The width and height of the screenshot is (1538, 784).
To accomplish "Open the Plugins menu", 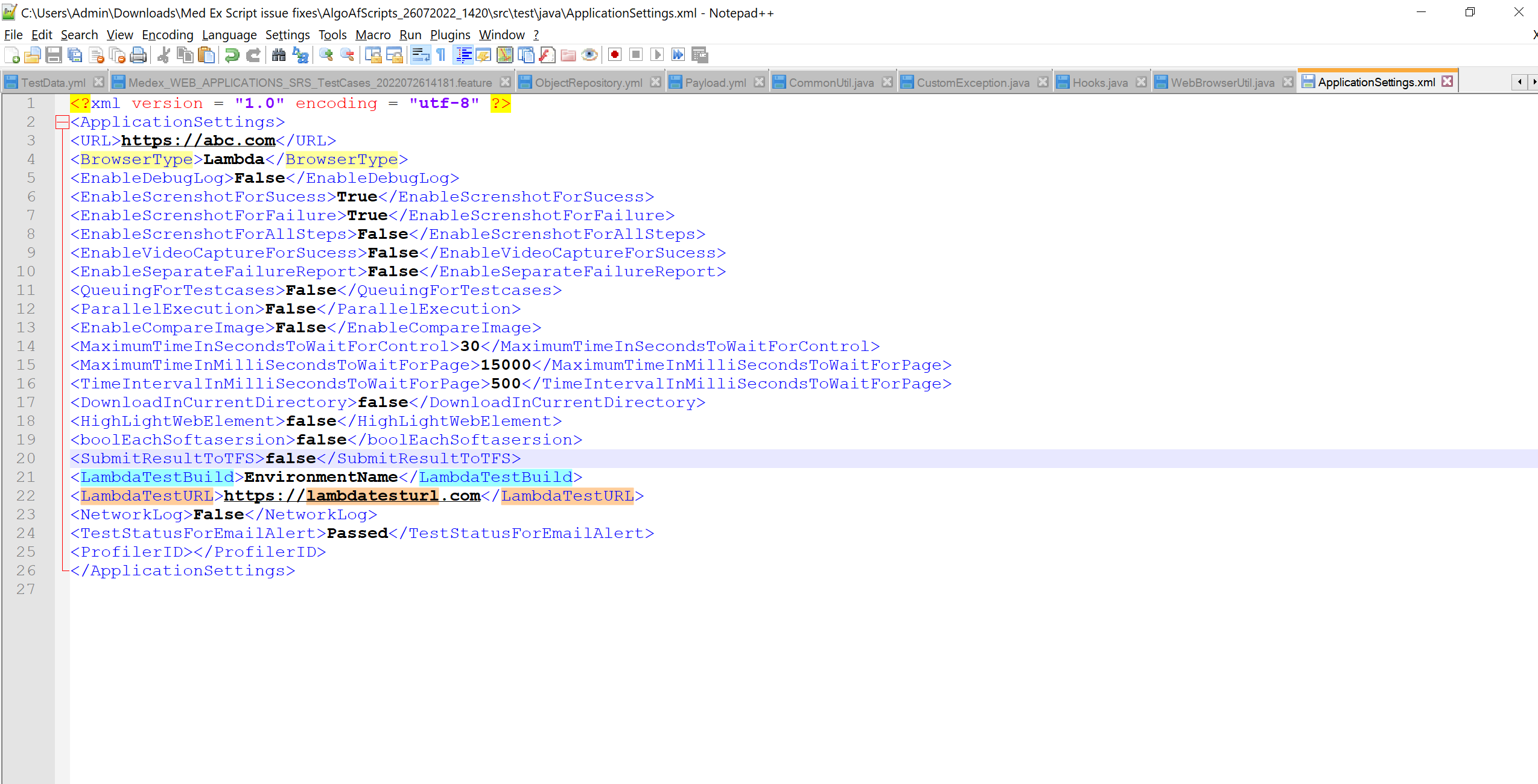I will click(450, 35).
